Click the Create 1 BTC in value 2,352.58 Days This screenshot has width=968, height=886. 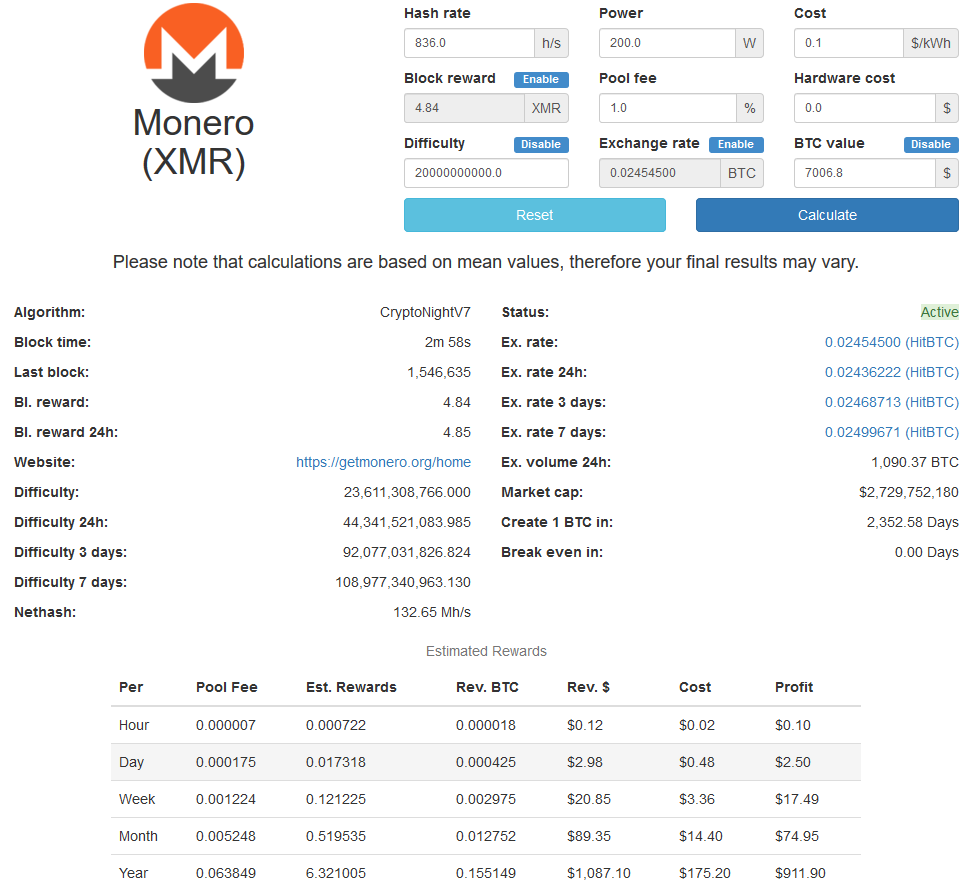click(x=912, y=522)
